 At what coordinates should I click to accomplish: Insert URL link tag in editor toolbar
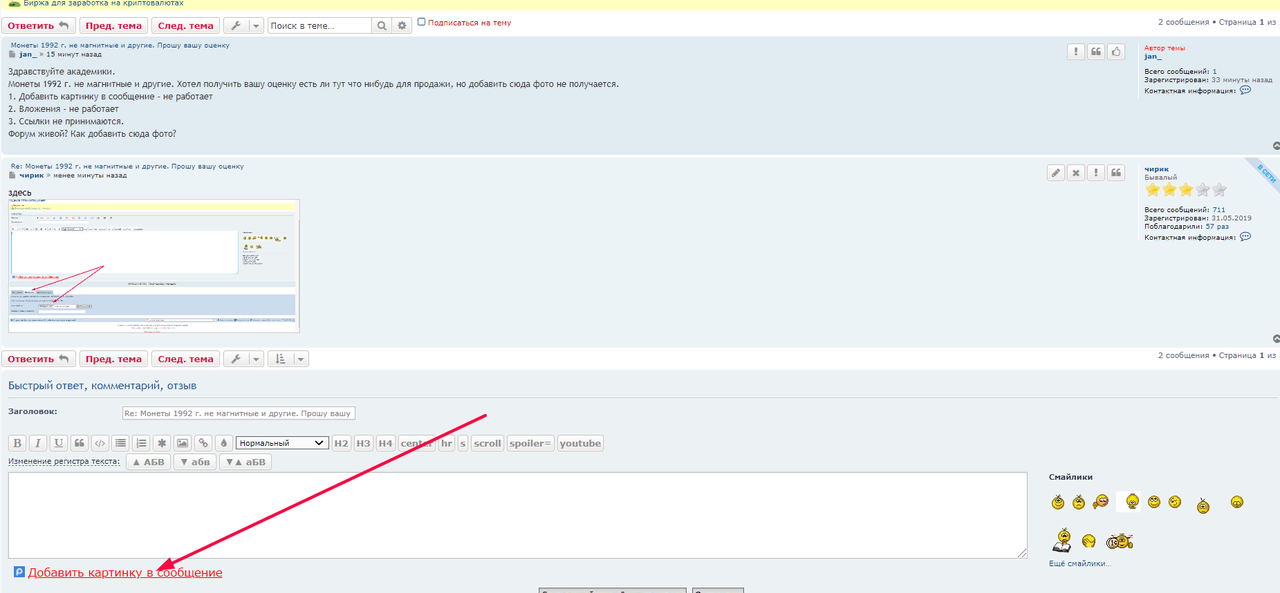203,443
